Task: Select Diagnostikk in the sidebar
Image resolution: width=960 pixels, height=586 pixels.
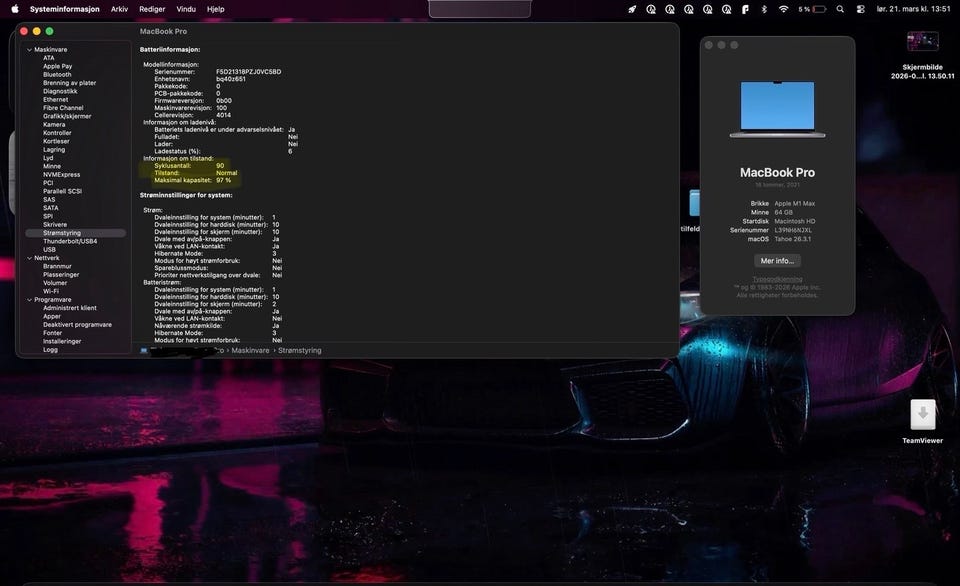Action: (x=60, y=91)
